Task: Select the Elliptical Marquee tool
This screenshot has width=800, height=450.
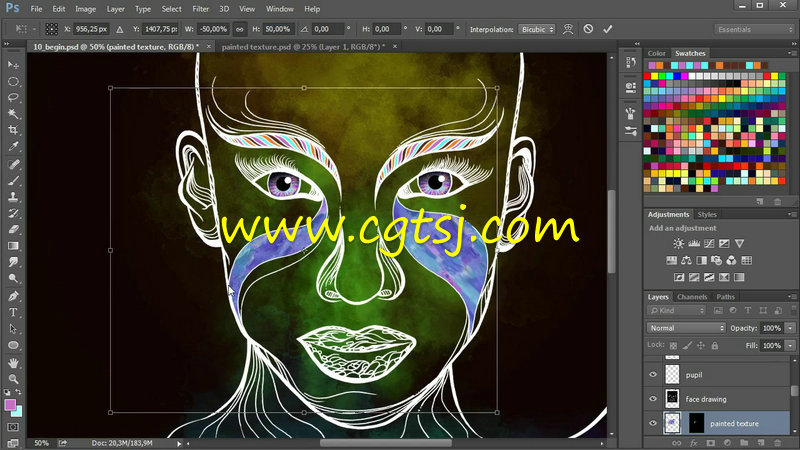Action: (13, 82)
